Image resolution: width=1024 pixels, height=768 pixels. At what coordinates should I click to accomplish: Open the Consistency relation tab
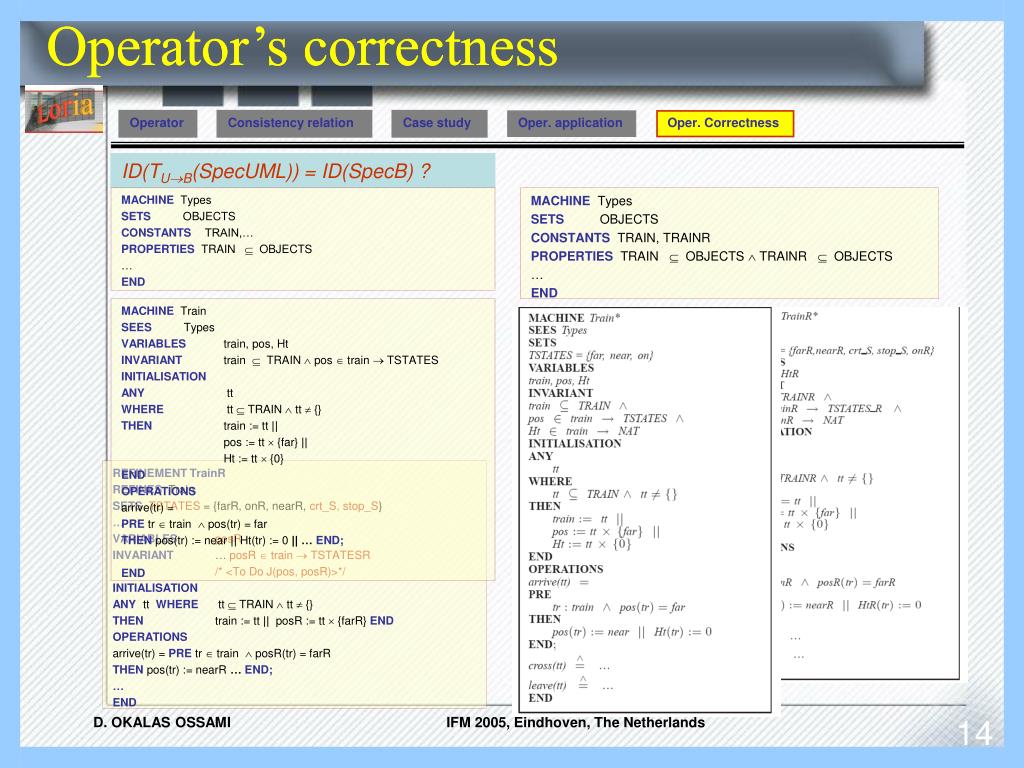[x=293, y=123]
